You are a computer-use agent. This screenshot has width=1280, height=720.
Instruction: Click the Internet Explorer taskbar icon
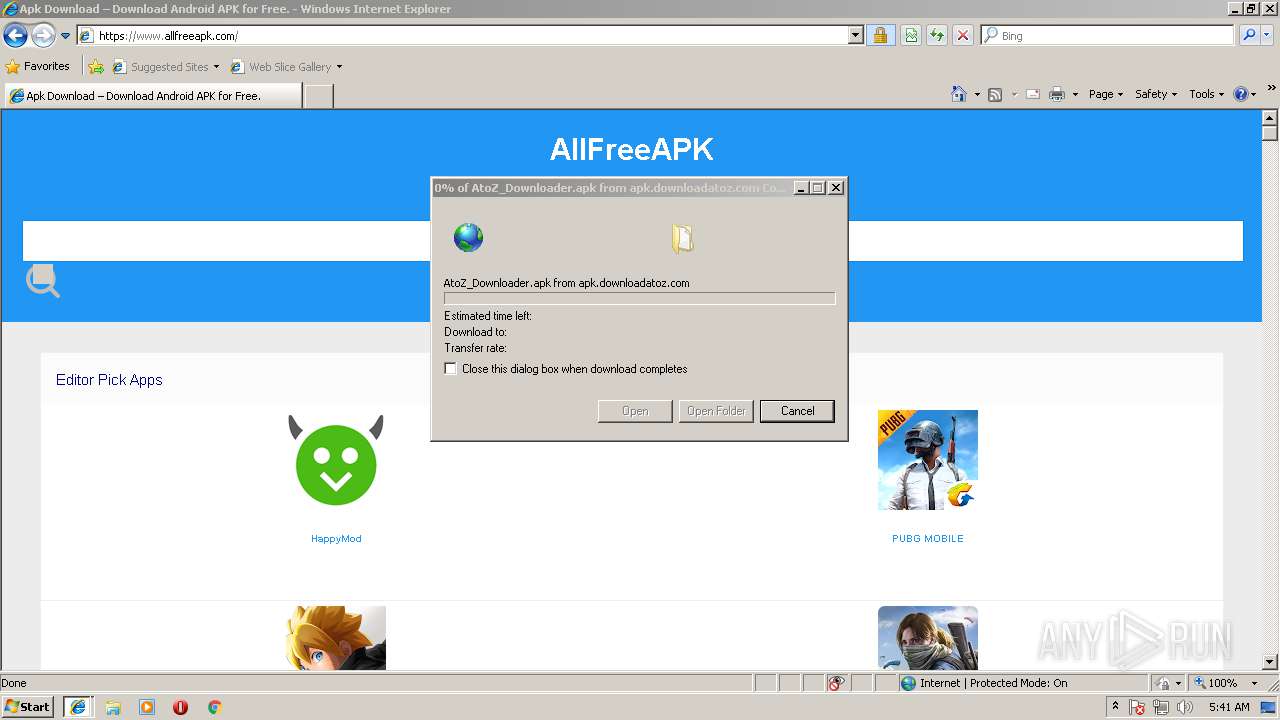(77, 707)
